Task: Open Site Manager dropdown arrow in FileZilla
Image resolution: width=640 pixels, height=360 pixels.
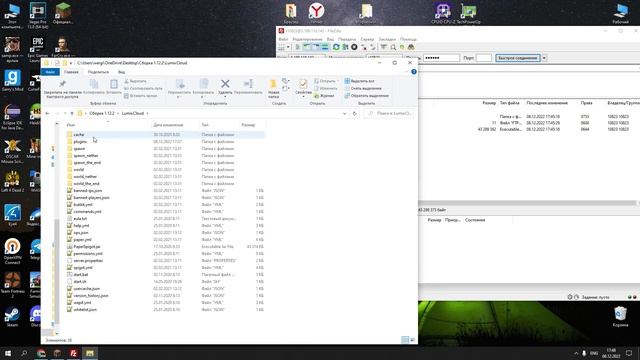Action: (x=288, y=47)
